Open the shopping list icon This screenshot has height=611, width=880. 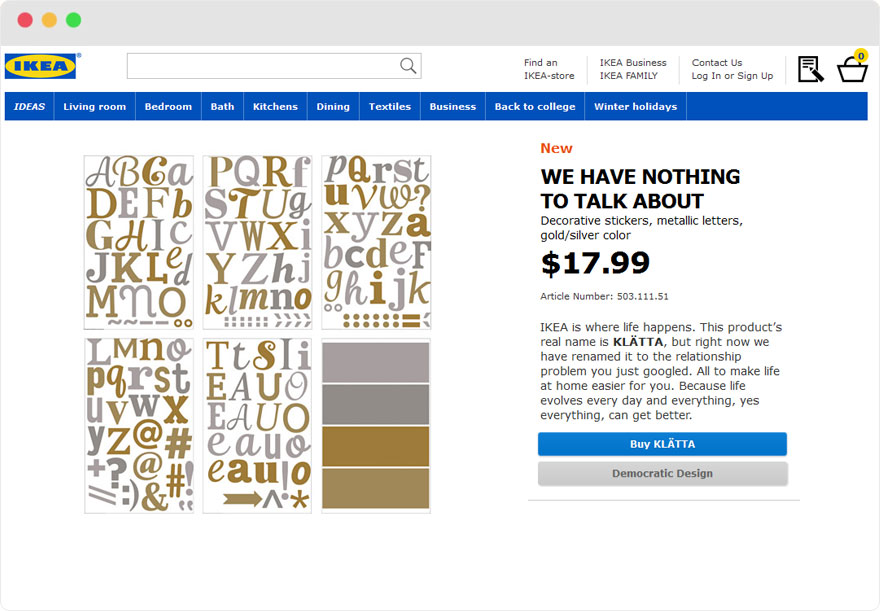(810, 69)
